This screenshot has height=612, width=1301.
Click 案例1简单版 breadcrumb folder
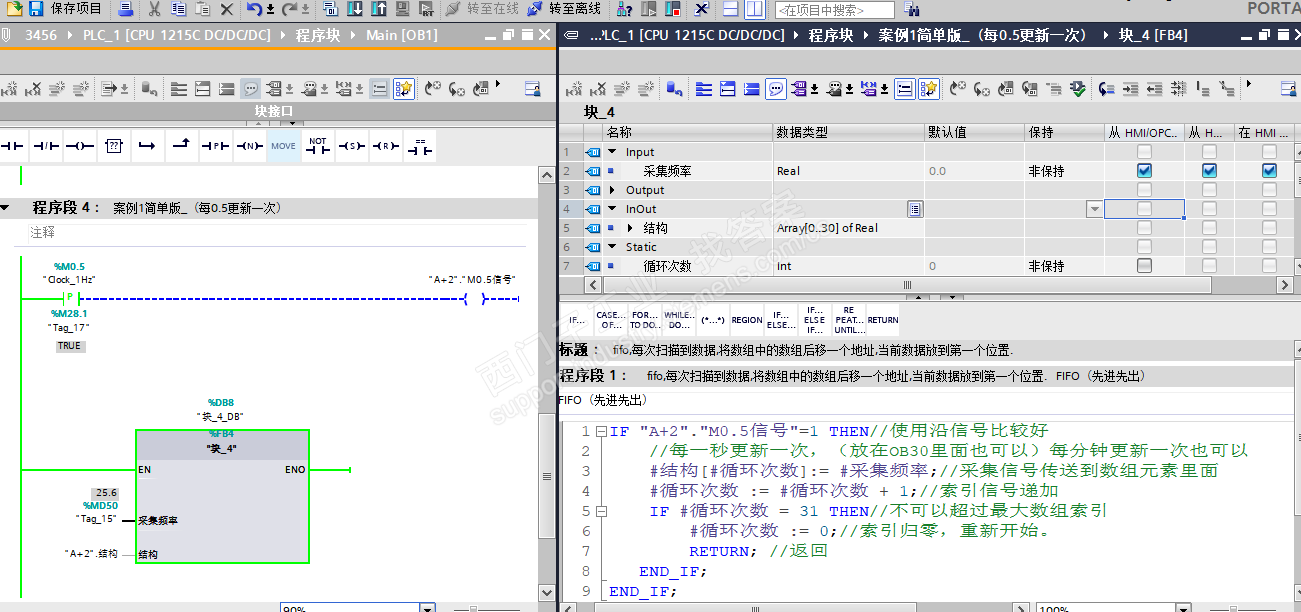pos(982,35)
